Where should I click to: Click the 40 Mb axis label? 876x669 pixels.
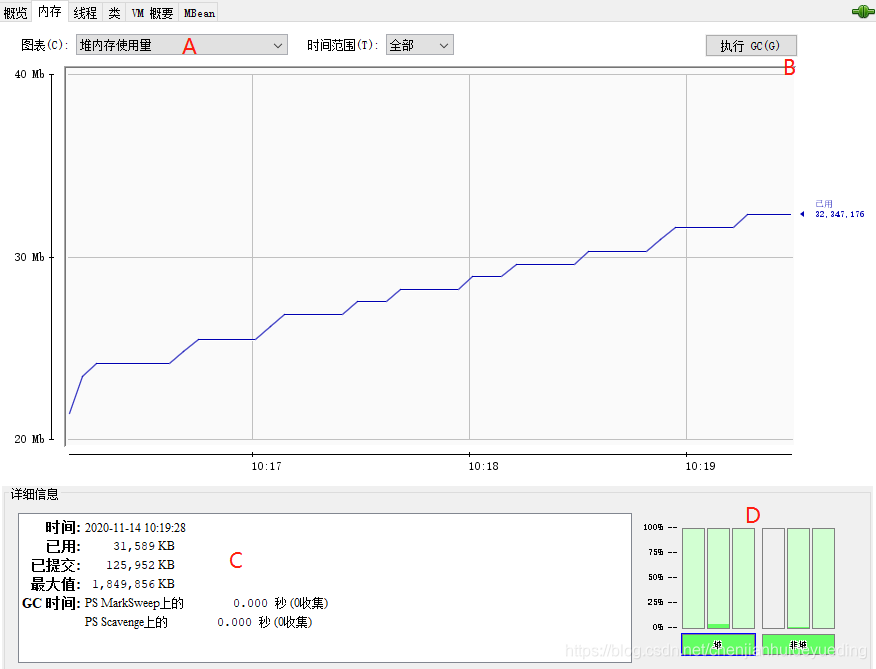30,74
